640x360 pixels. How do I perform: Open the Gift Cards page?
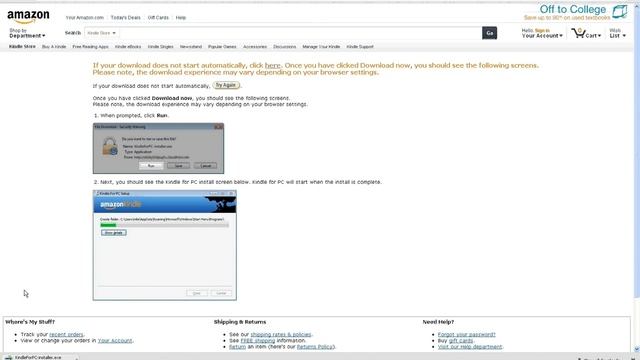(158, 18)
